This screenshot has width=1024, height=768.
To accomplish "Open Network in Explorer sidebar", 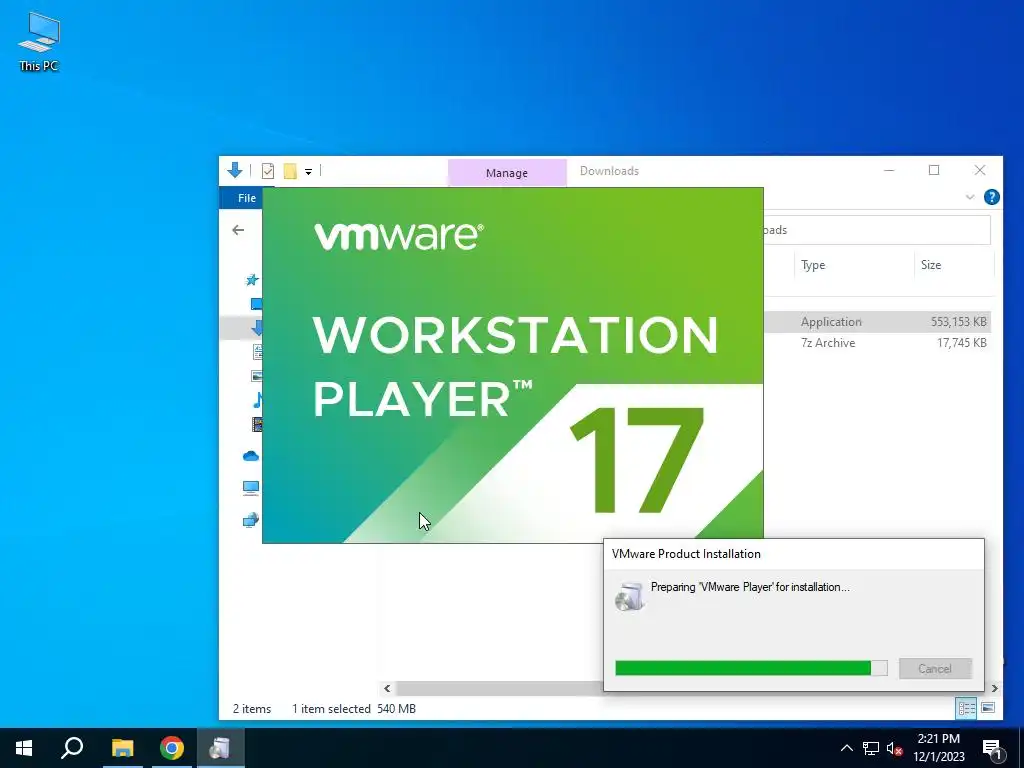I will (251, 520).
